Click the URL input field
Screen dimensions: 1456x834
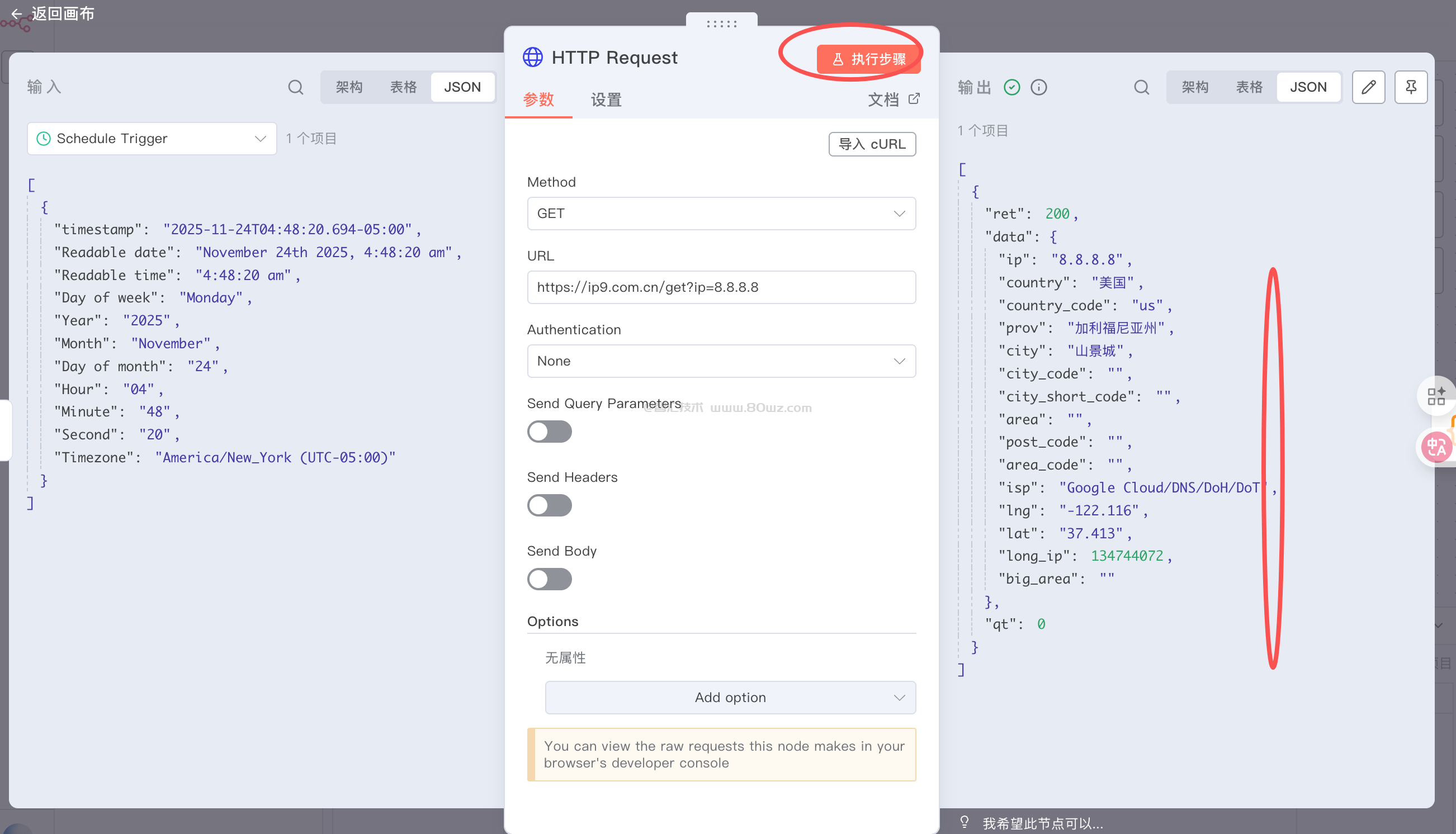[721, 287]
